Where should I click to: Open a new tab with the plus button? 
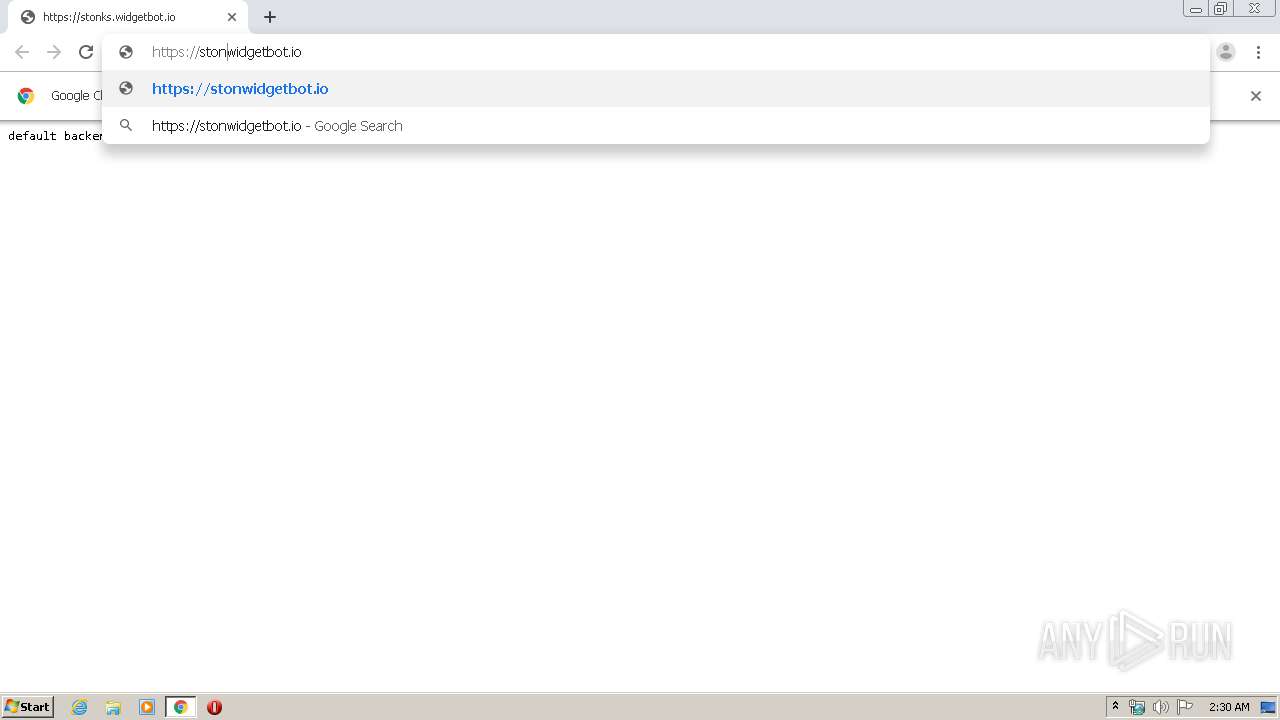[x=270, y=17]
